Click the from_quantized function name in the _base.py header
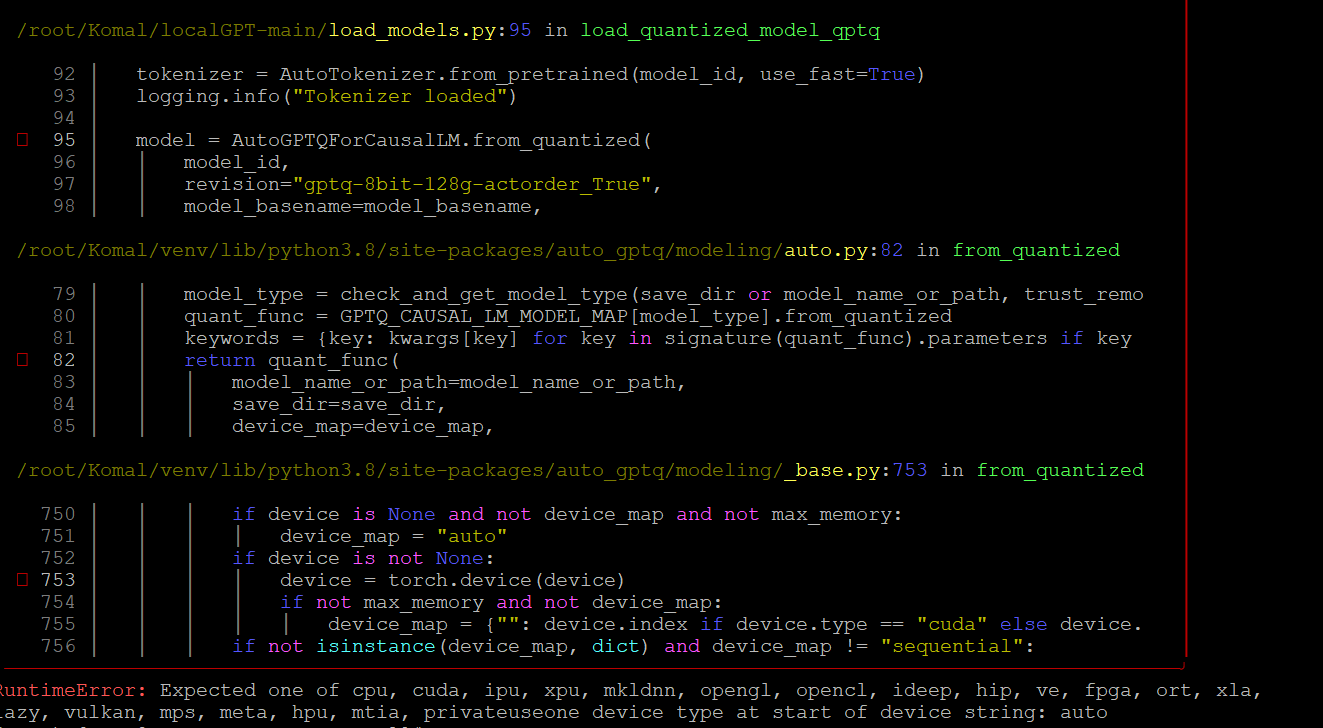 pyautogui.click(x=1060, y=470)
